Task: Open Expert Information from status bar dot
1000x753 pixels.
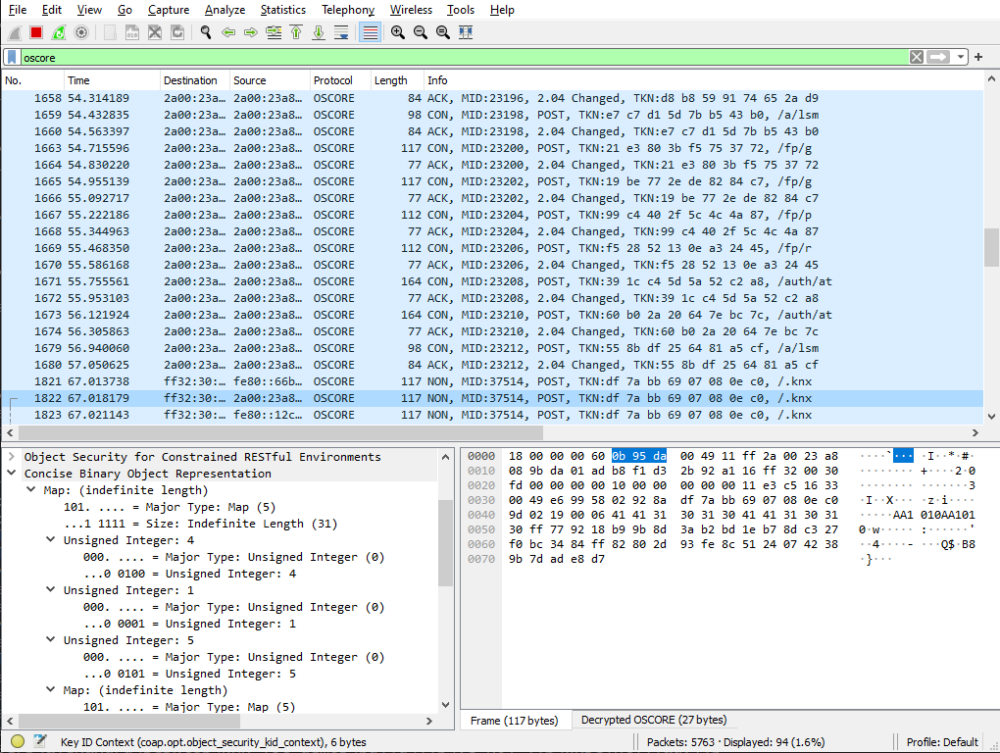Action: (x=16, y=741)
